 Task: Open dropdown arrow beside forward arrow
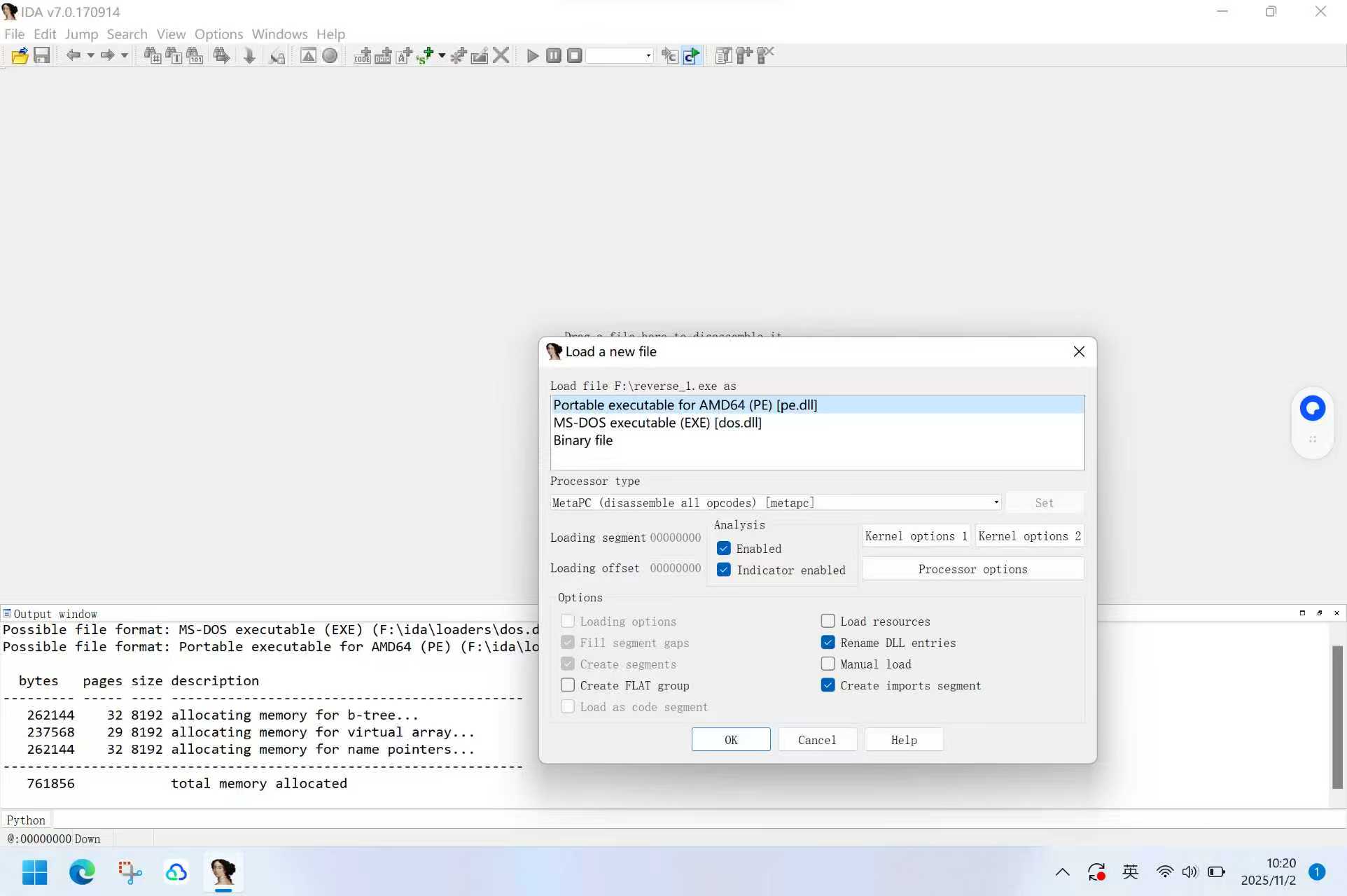[x=125, y=56]
